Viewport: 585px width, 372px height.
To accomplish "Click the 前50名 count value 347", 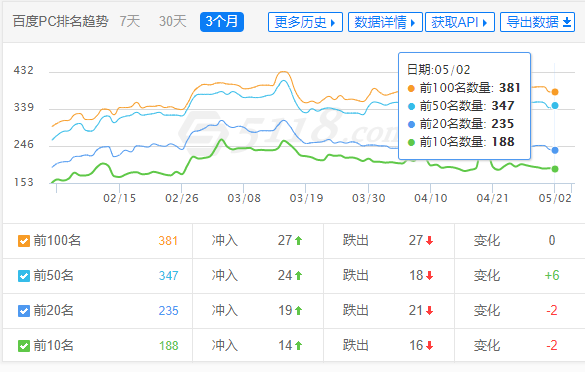I will point(168,276).
